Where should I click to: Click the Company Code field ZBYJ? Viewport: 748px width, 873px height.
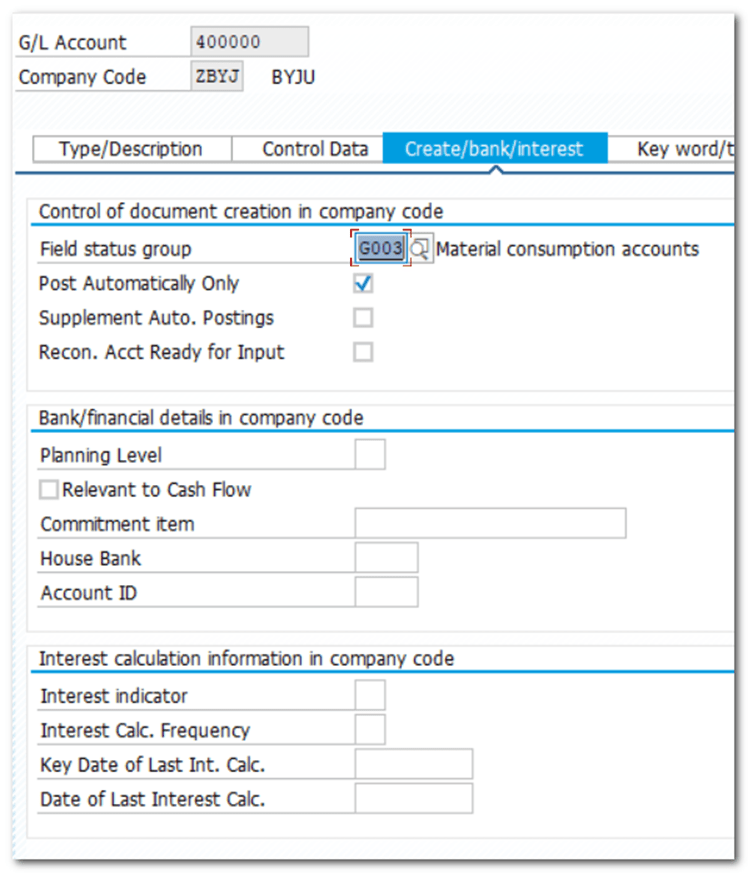pos(217,77)
